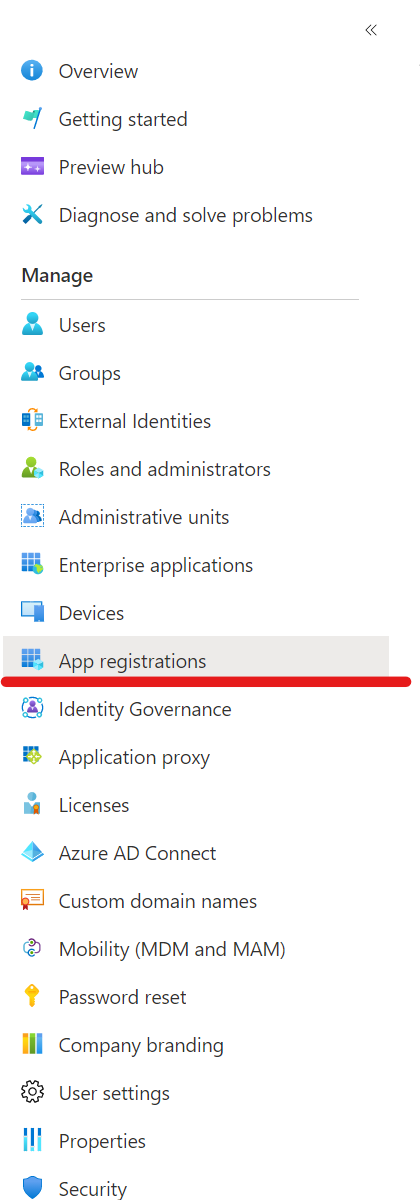Click the Azure AD Connect diamond icon
Screen dimensions: 420x1200
point(32,853)
